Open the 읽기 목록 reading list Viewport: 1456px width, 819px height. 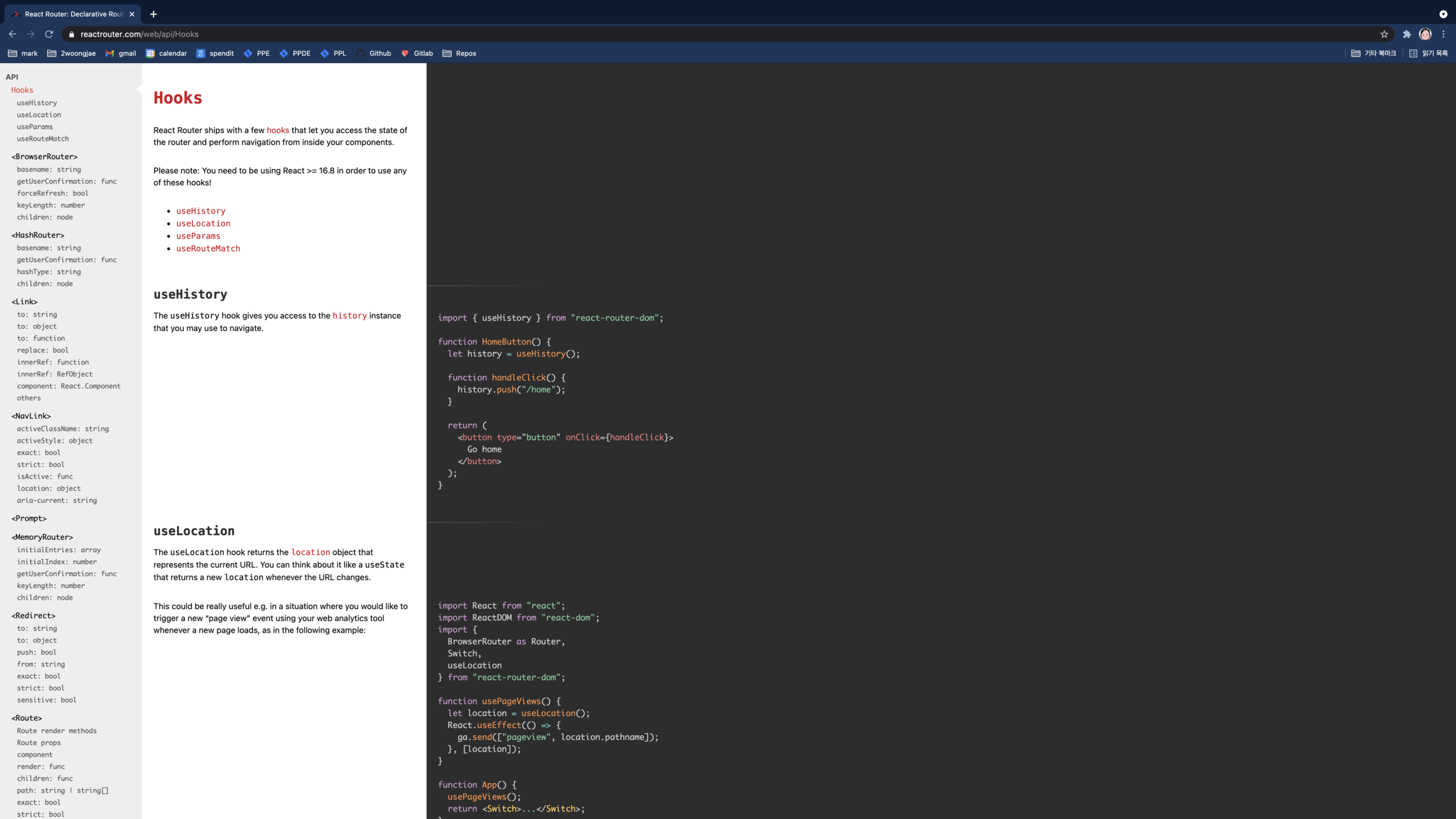click(1428, 53)
